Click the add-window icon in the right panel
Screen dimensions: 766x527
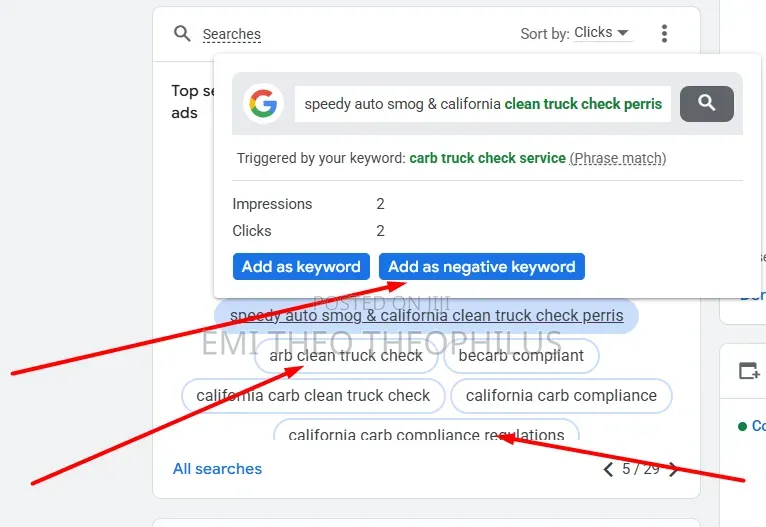pyautogui.click(x=749, y=371)
